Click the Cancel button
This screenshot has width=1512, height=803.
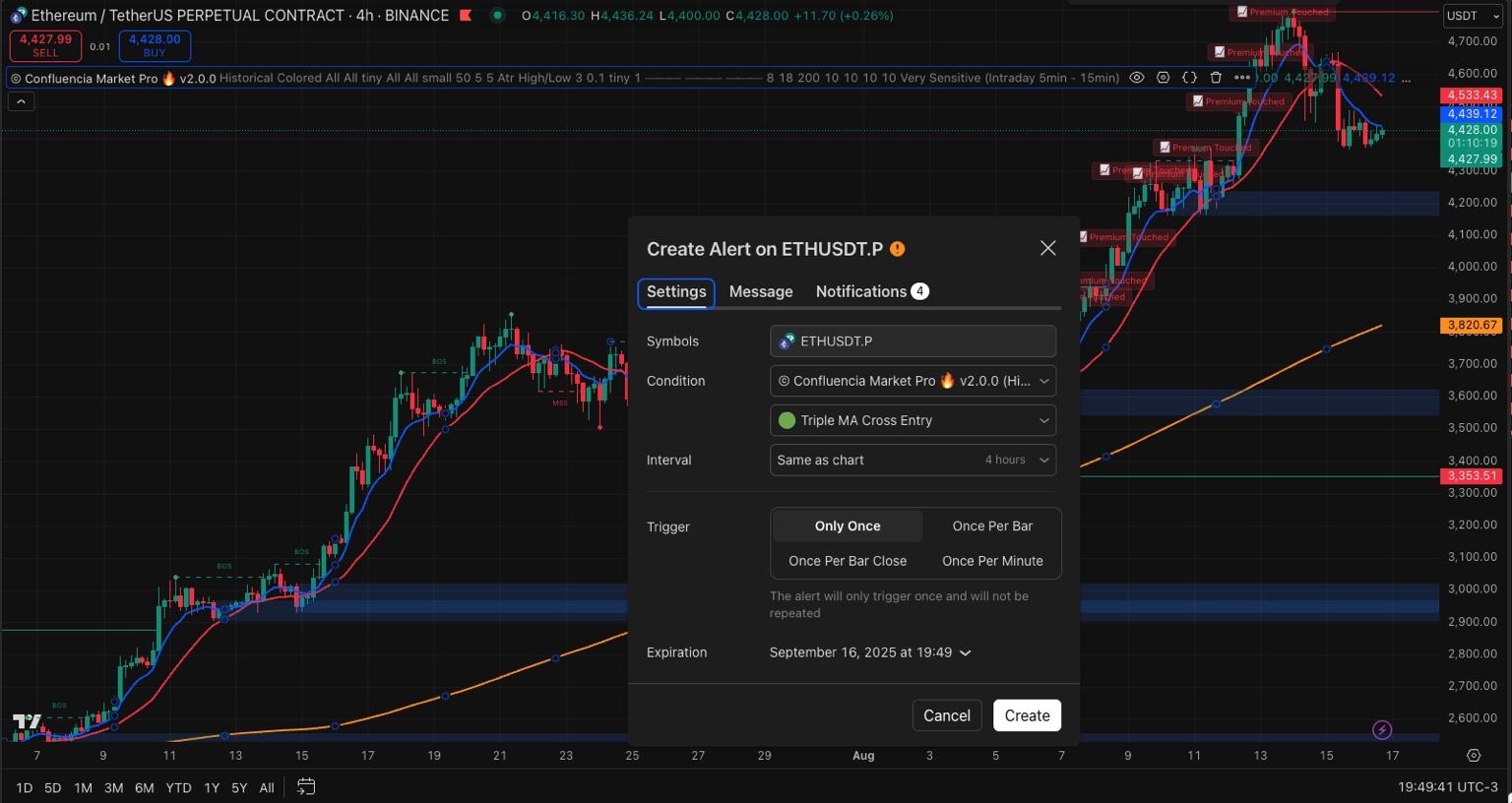(x=947, y=715)
